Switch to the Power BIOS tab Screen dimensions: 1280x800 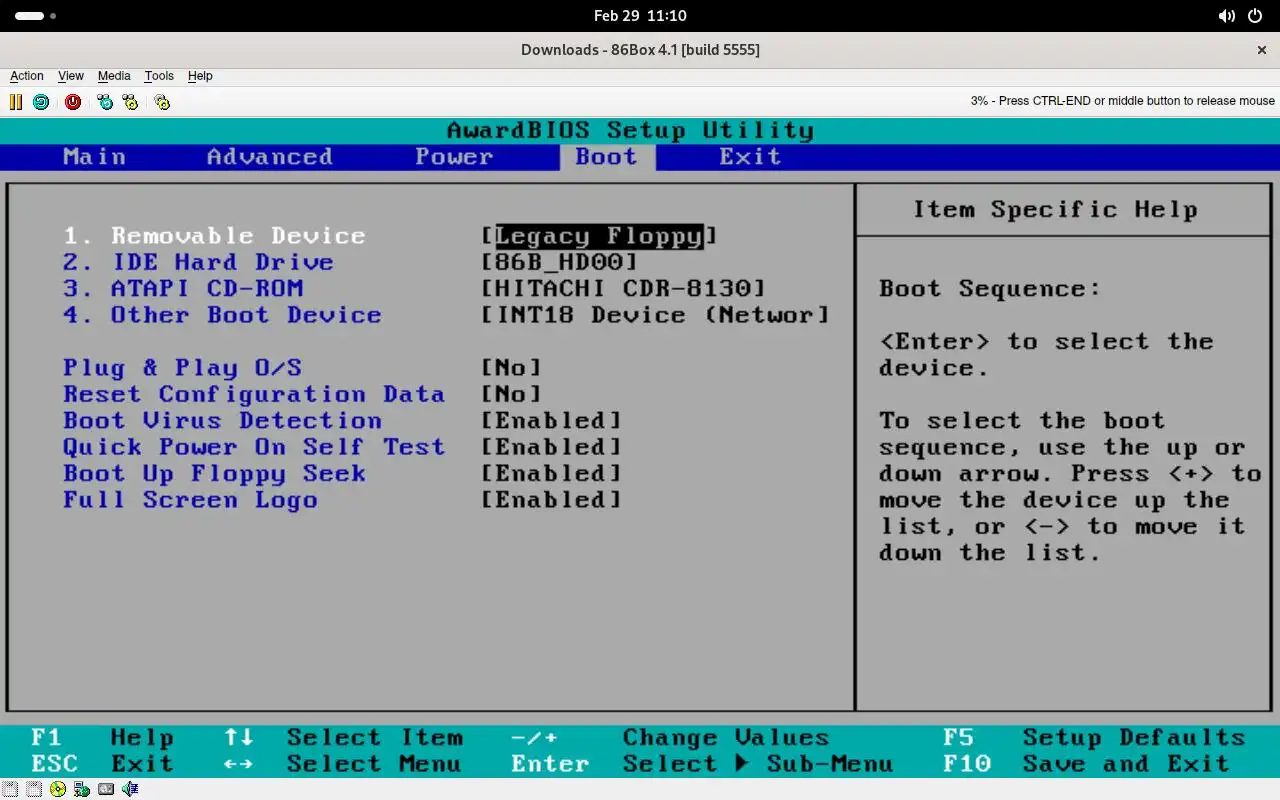tap(454, 157)
